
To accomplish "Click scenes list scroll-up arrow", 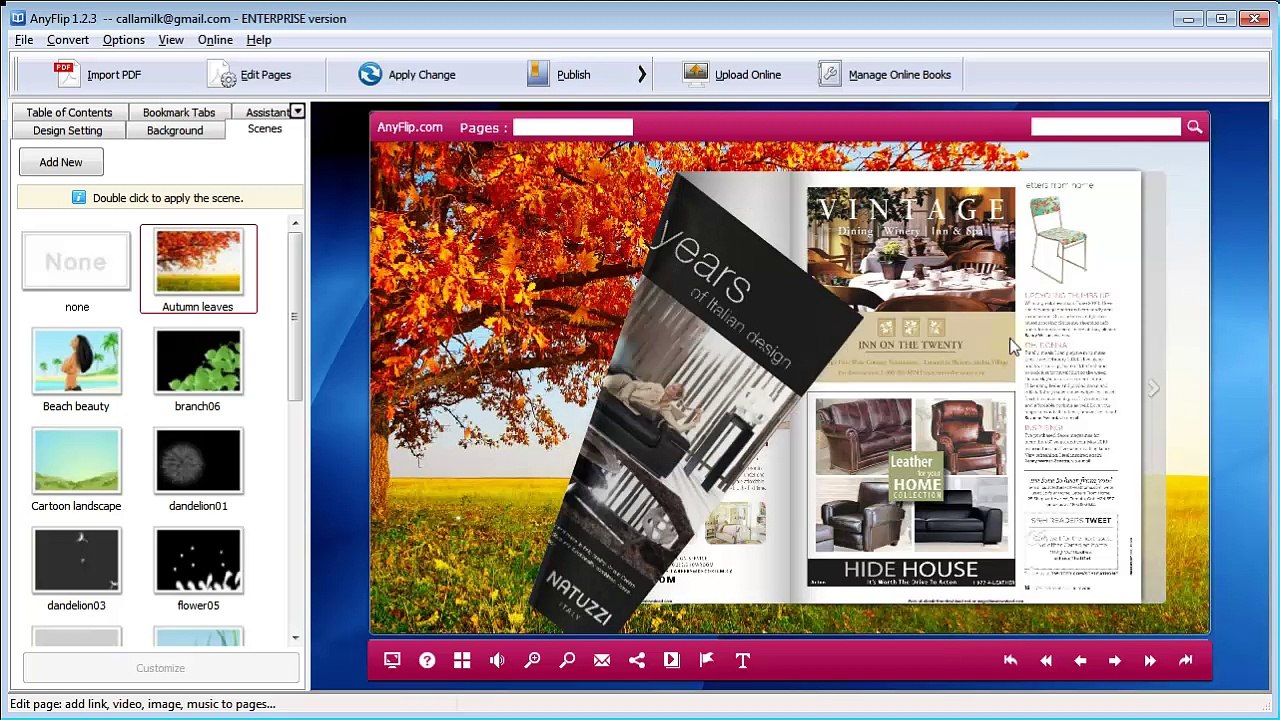I will coord(295,223).
